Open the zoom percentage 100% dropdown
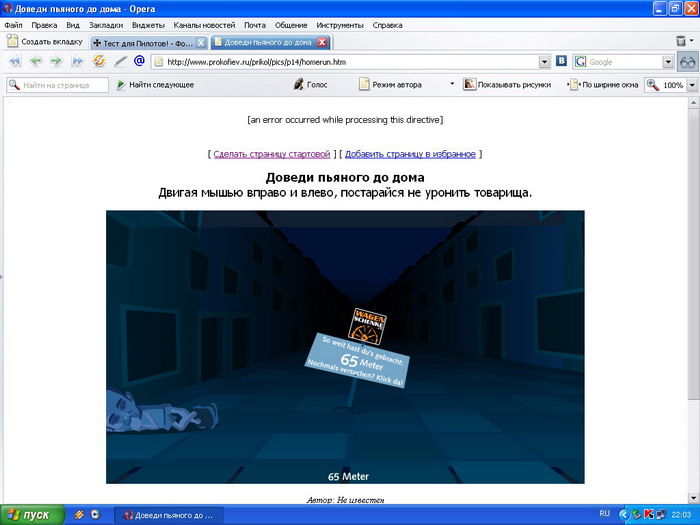This screenshot has height=525, width=700. click(692, 85)
